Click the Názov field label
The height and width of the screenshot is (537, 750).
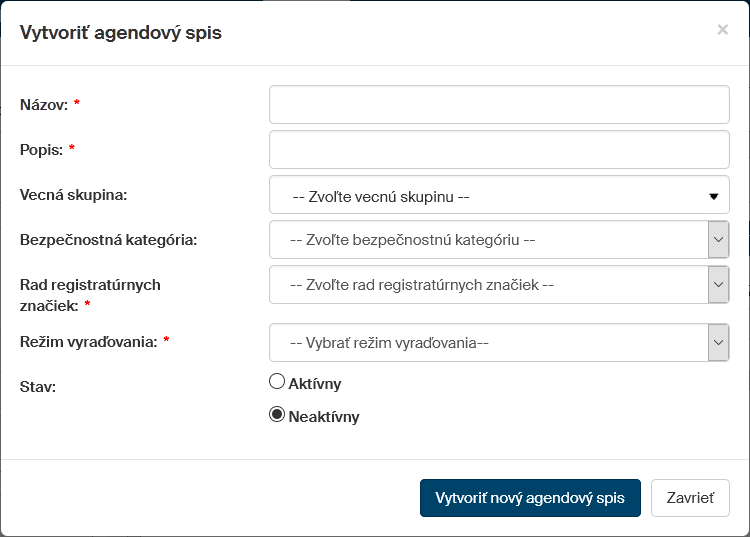click(x=42, y=105)
